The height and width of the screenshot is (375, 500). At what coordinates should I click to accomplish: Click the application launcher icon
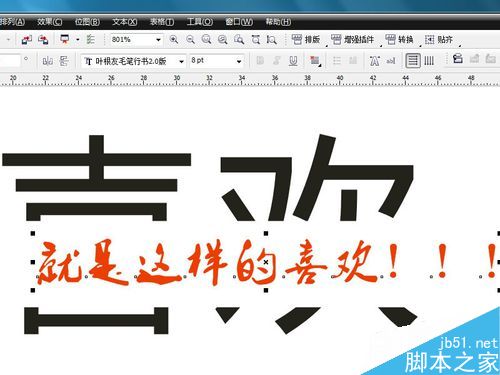(65, 39)
